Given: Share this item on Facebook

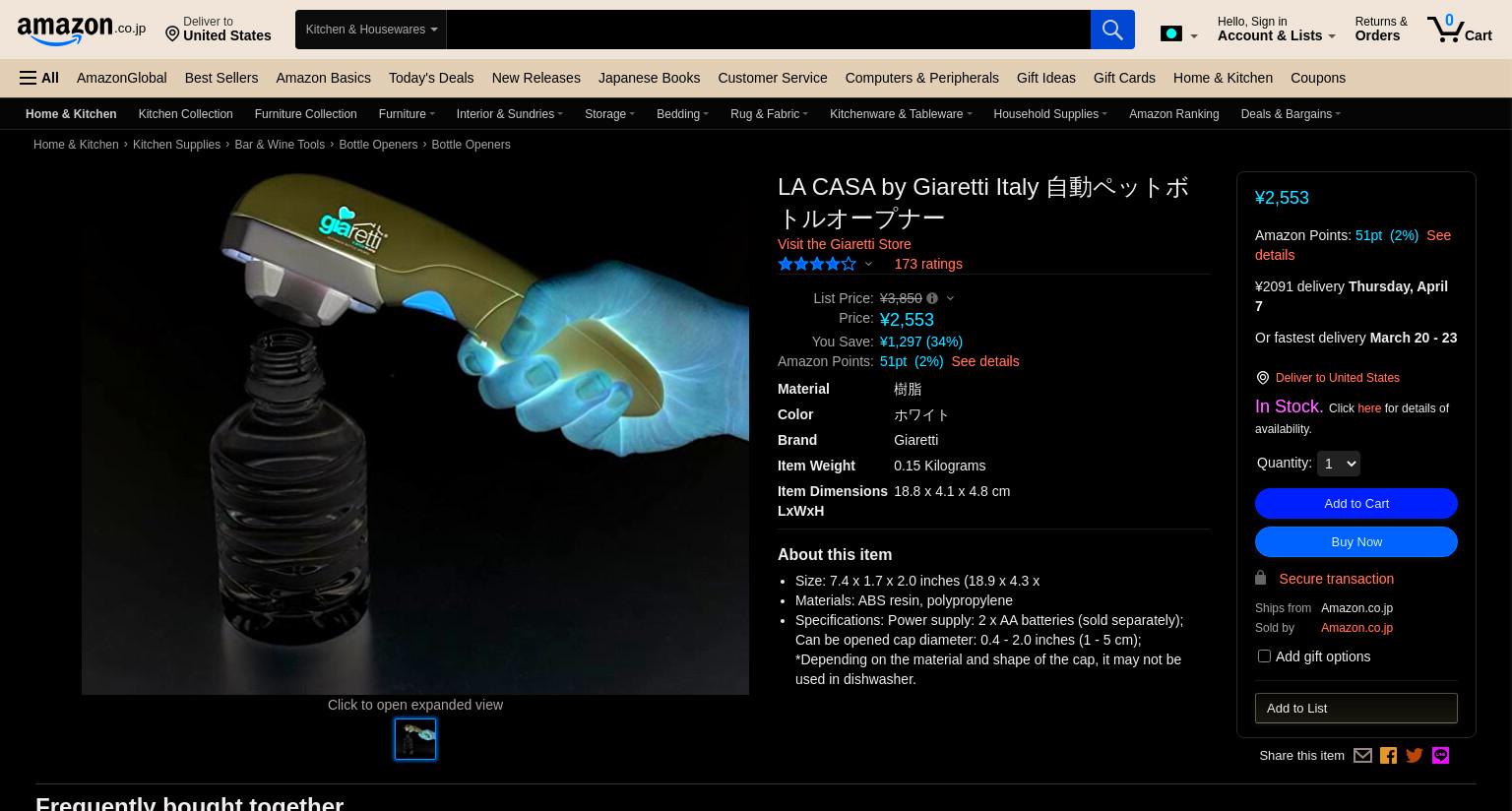Looking at the screenshot, I should (x=1388, y=756).
